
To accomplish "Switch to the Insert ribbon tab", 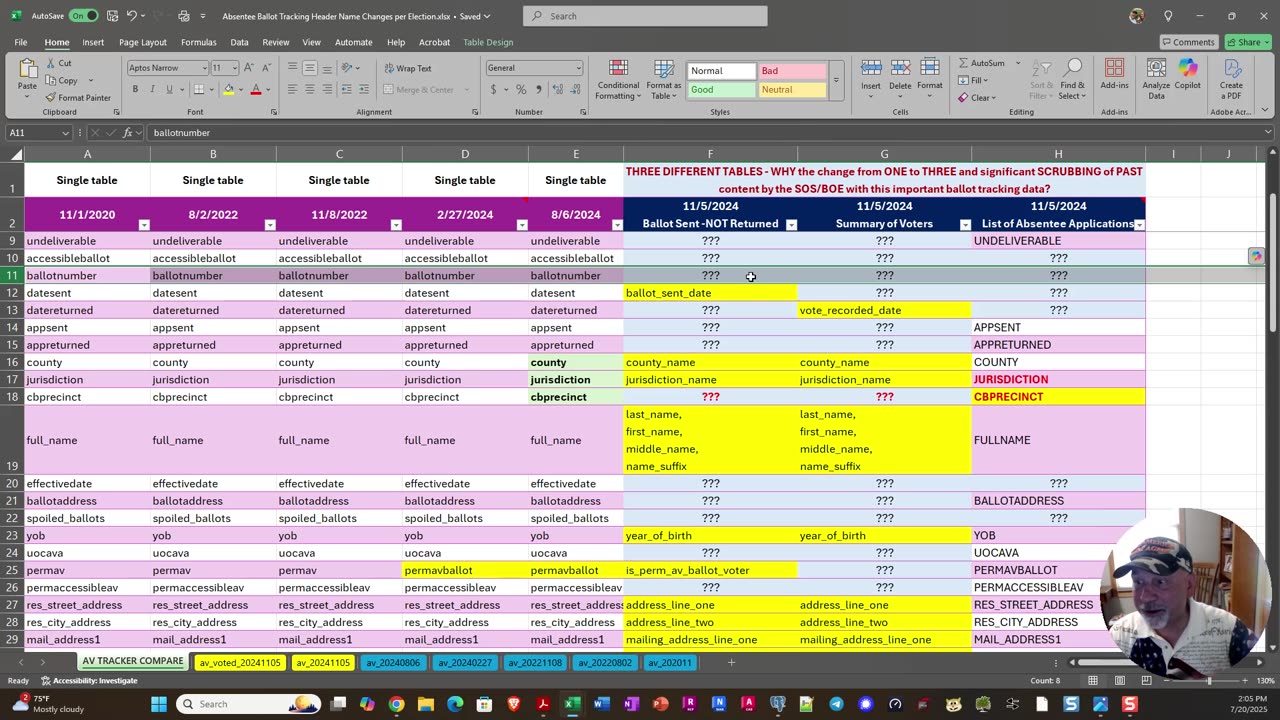I will (93, 42).
